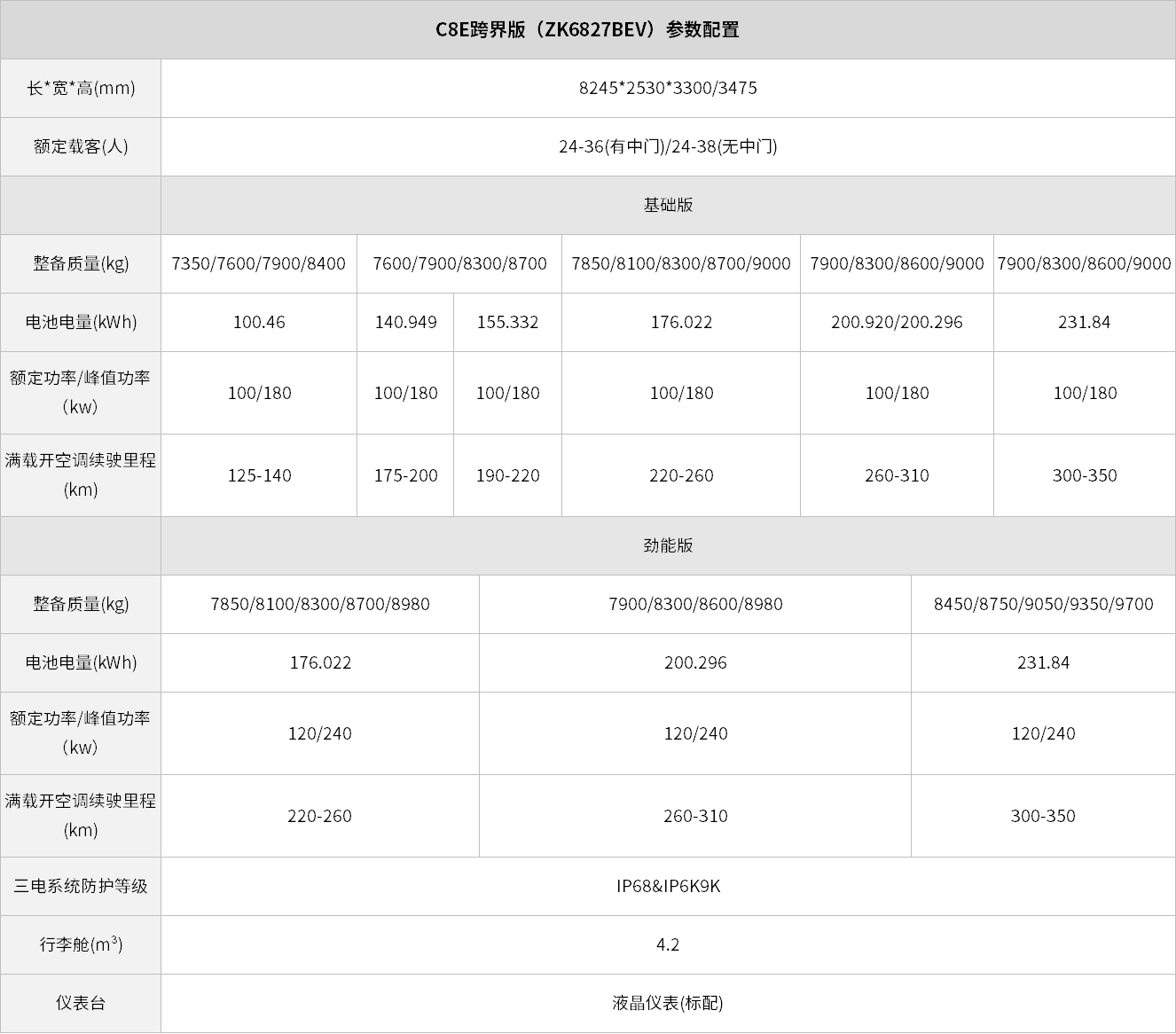Select the IP68&IP6K9K protection rating value
This screenshot has width=1176, height=1034.
(668, 886)
